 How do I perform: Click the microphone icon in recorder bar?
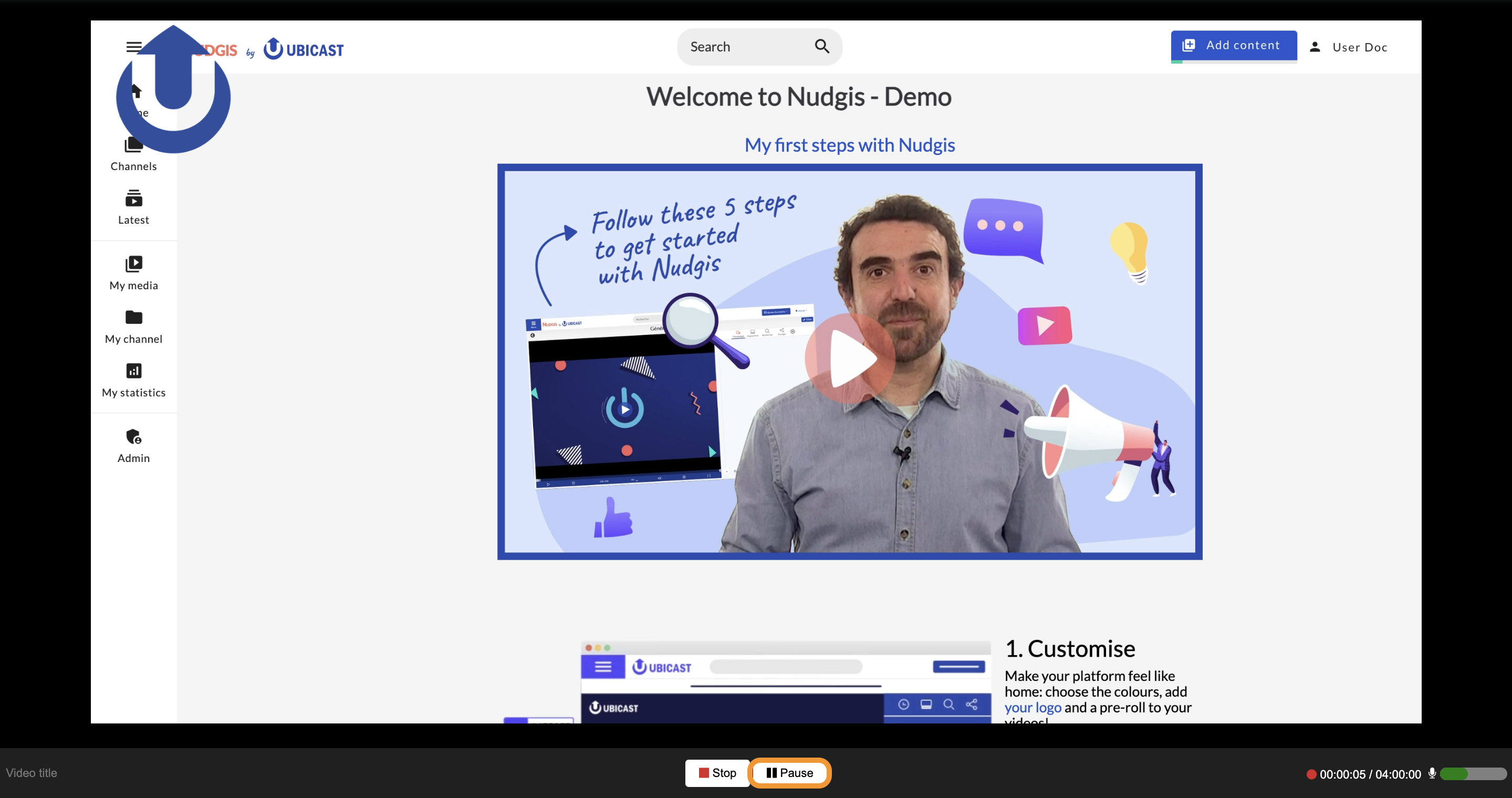1432,773
